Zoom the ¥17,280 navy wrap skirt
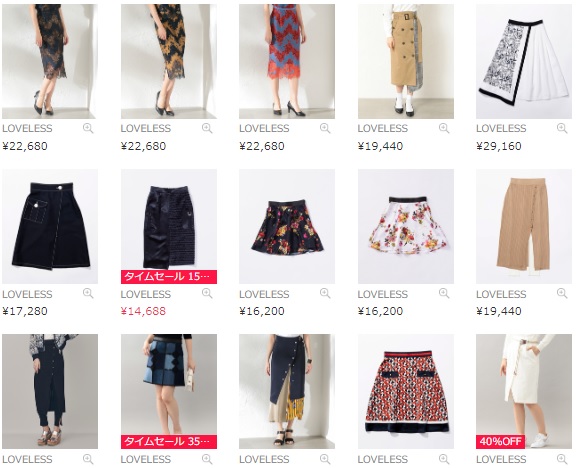Image resolution: width=578 pixels, height=468 pixels. [x=88, y=293]
